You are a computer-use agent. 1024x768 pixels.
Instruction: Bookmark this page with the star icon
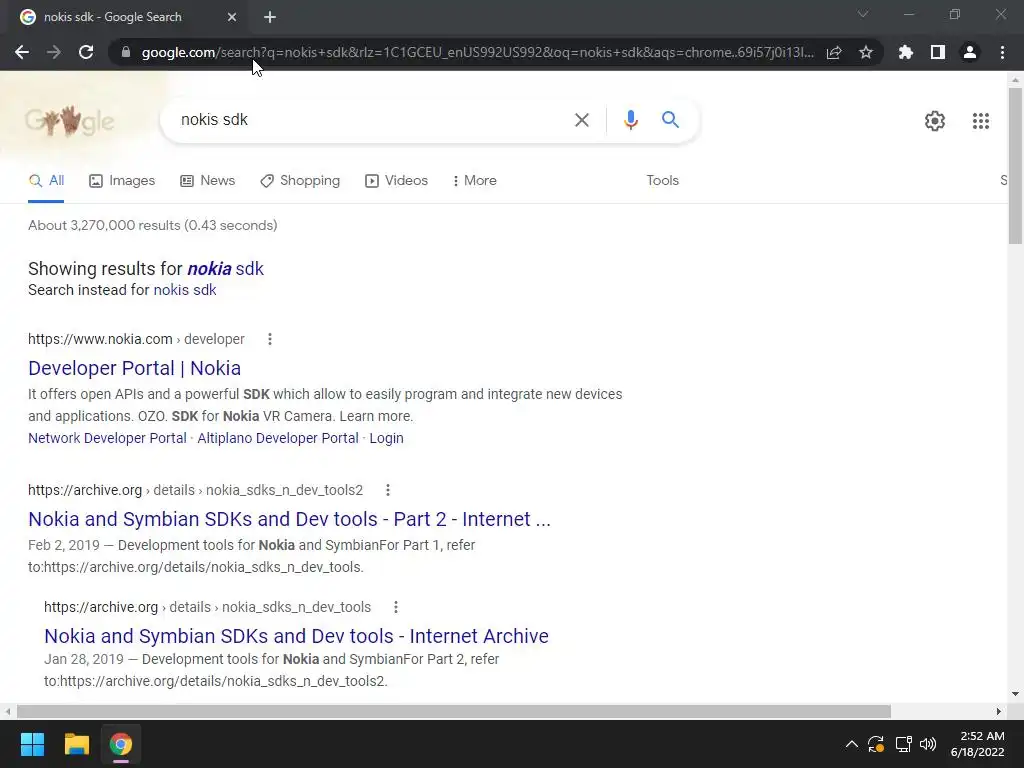[x=865, y=52]
